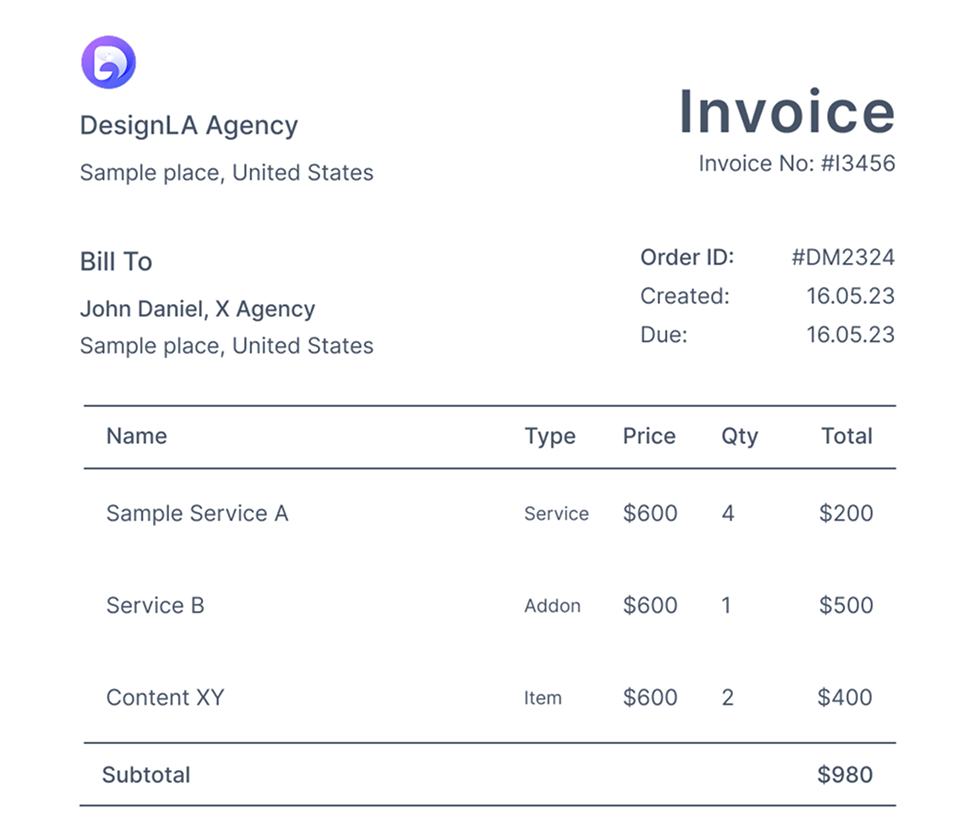Click quantity 2 in Content XY row
This screenshot has height=832, width=970.
[x=727, y=697]
